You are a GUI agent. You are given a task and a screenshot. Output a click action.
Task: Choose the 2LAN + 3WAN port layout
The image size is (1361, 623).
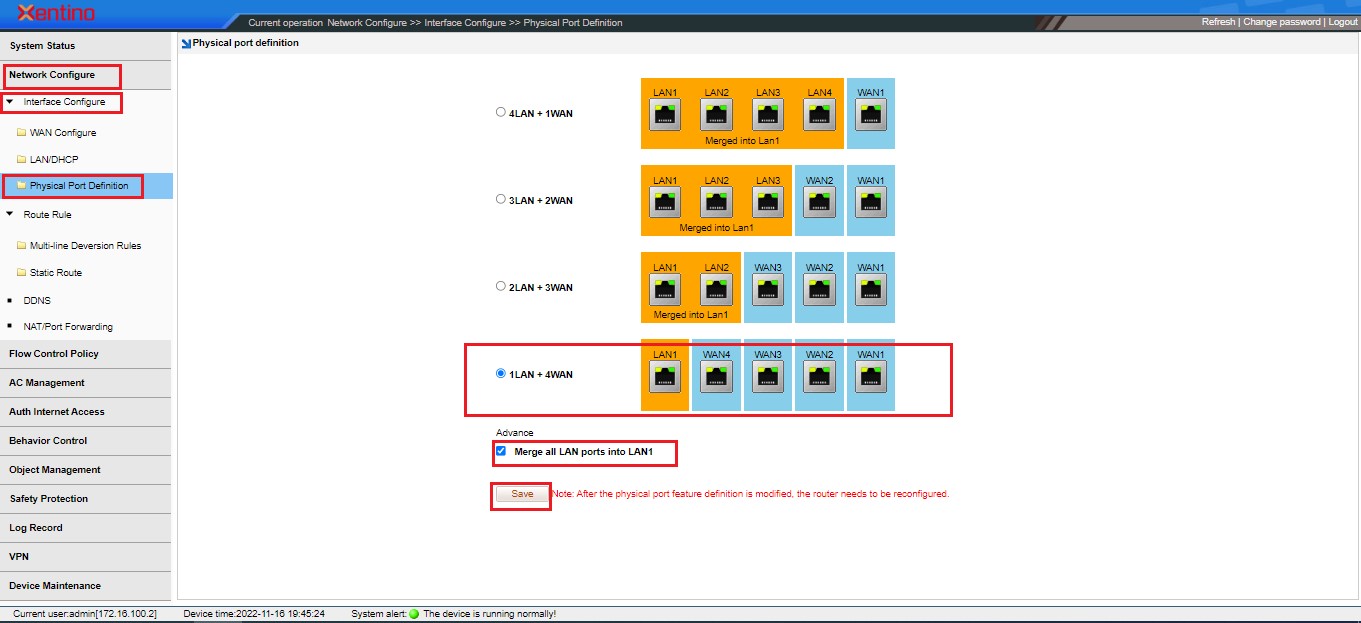point(501,287)
